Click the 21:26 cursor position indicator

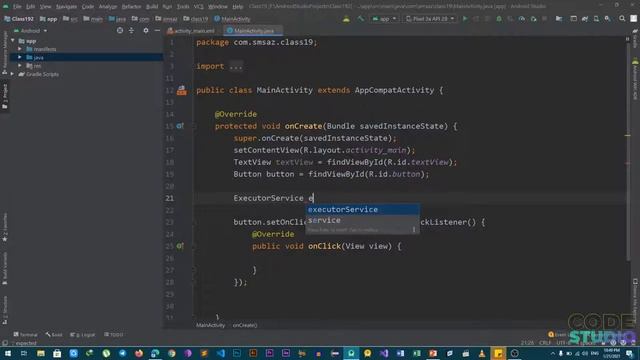pyautogui.click(x=527, y=343)
